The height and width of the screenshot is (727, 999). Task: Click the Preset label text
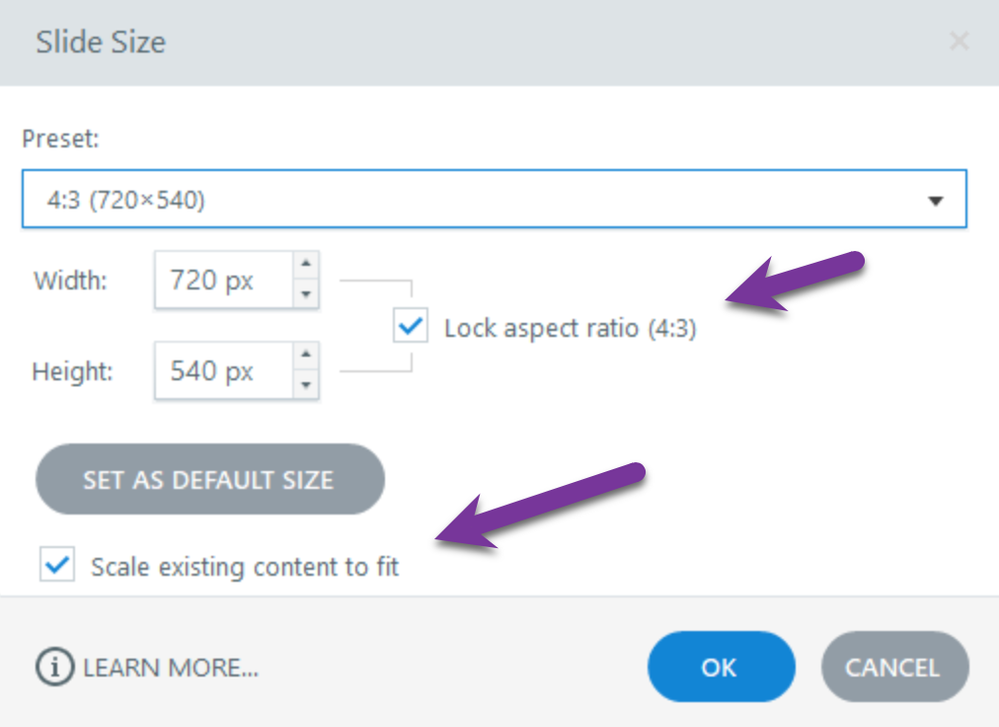point(61,139)
